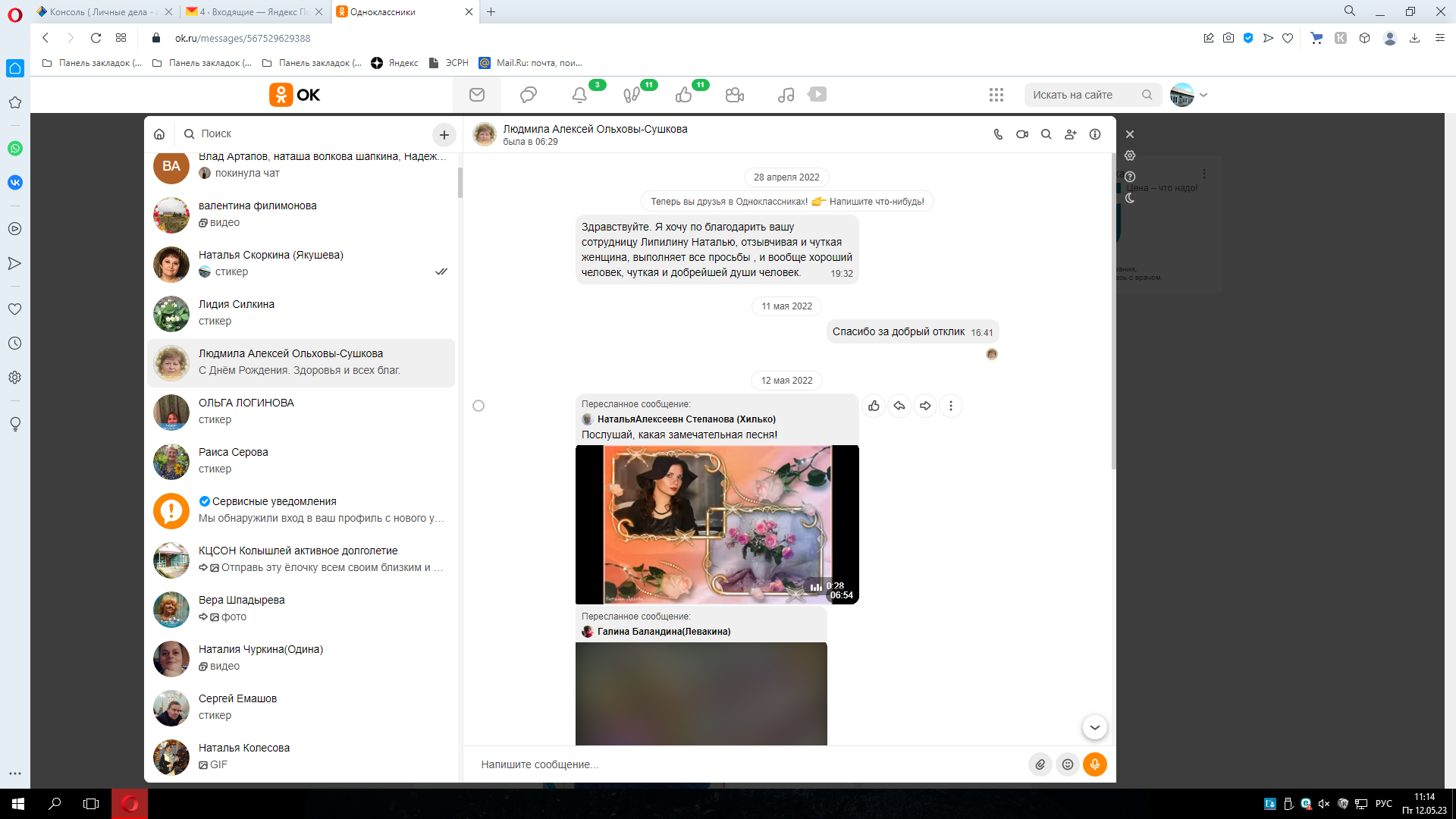The width and height of the screenshot is (1456, 819).
Task: Reply to the forwarded message
Action: point(899,406)
